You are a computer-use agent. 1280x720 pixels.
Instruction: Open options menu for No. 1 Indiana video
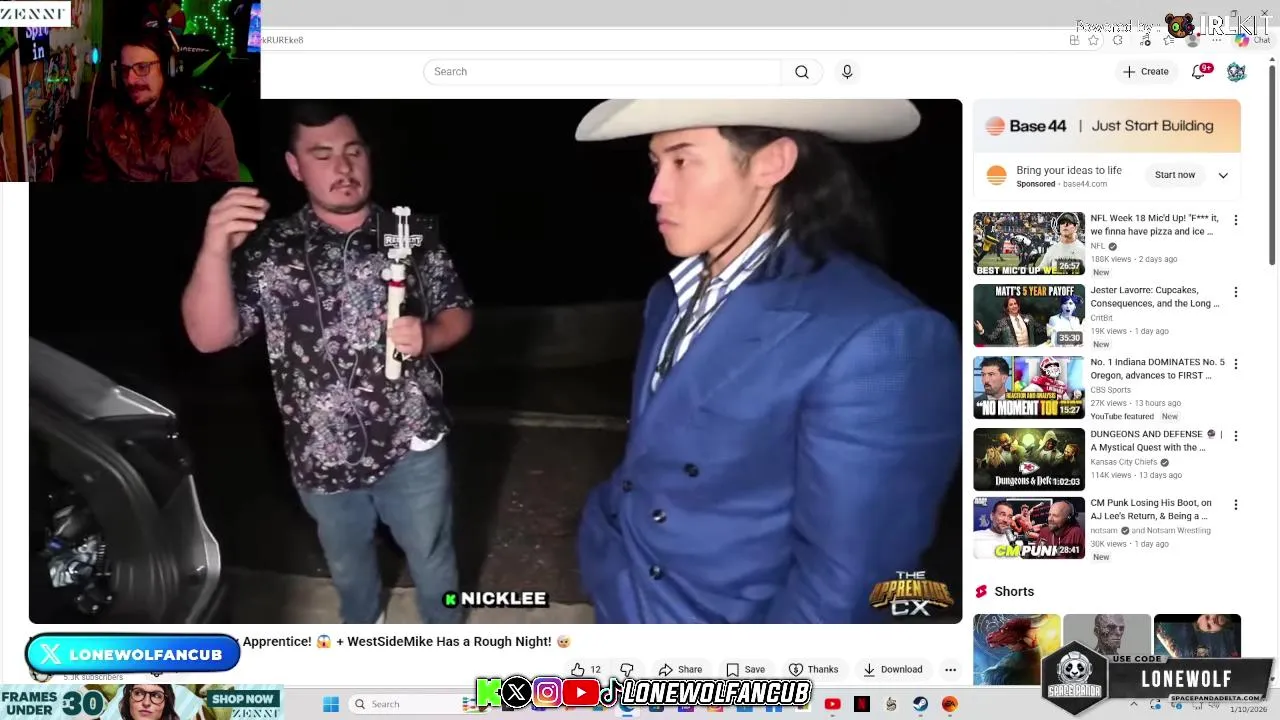point(1235,364)
